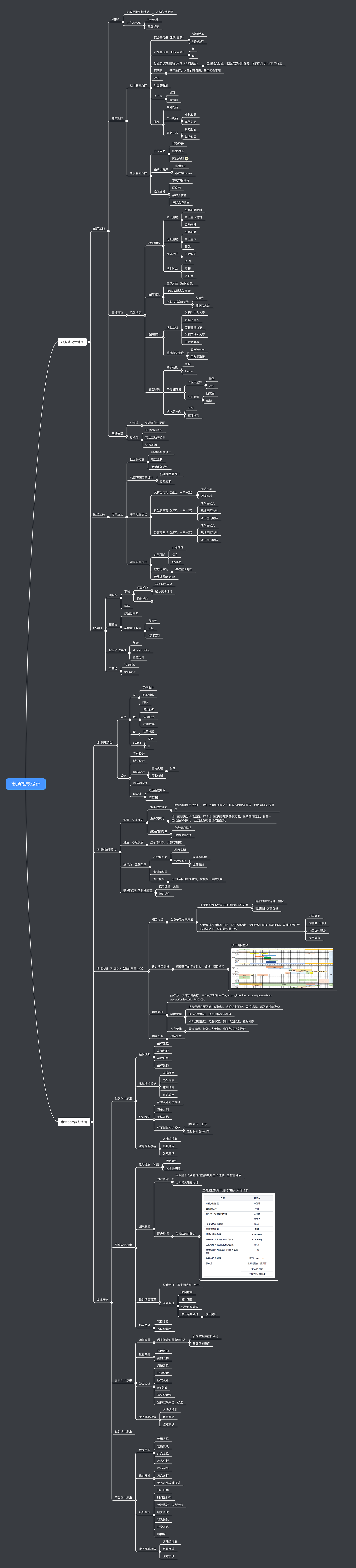Image resolution: width=356 pixels, height=1568 pixels.
Task: Select the 包装设计思维 node
Action: (x=123, y=1432)
